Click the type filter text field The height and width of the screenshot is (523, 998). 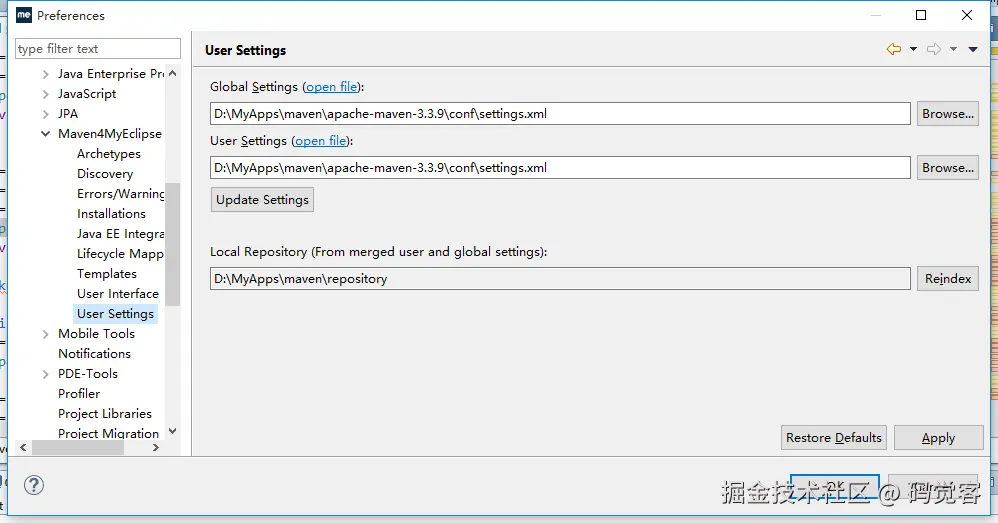click(97, 49)
